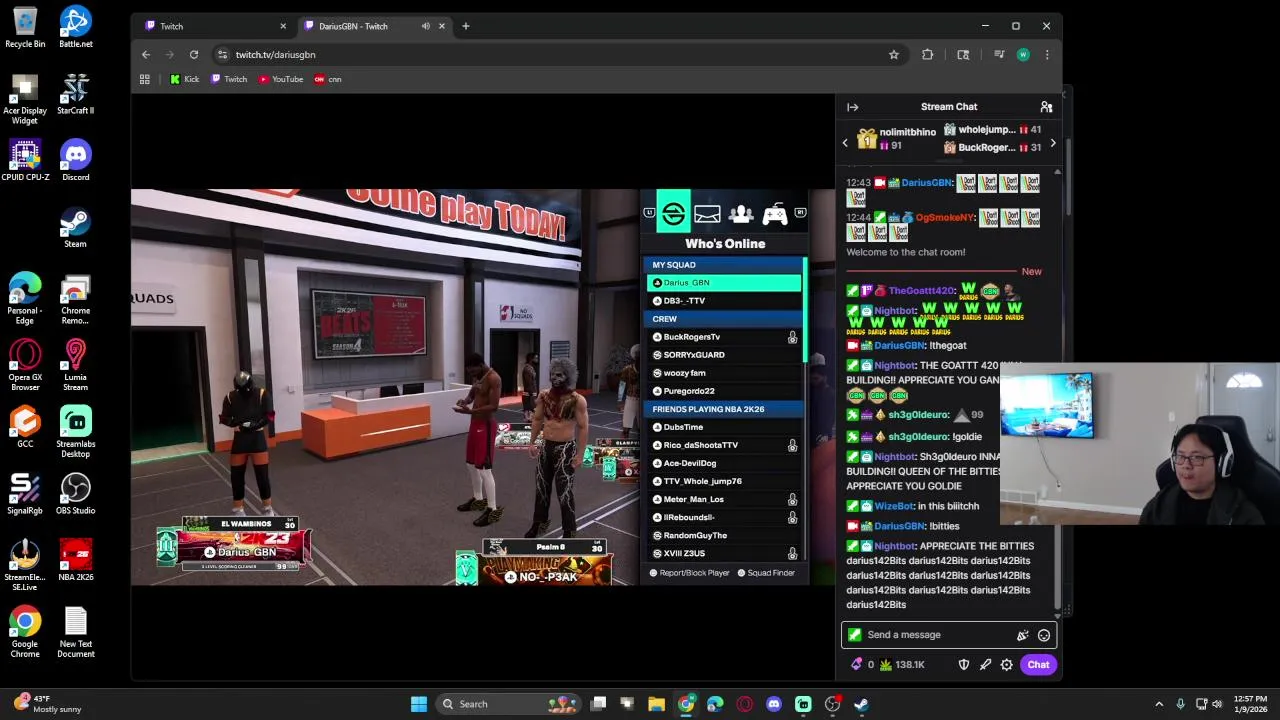This screenshot has width=1280, height=720.
Task: Show hidden system tray icons
Action: point(1159,704)
